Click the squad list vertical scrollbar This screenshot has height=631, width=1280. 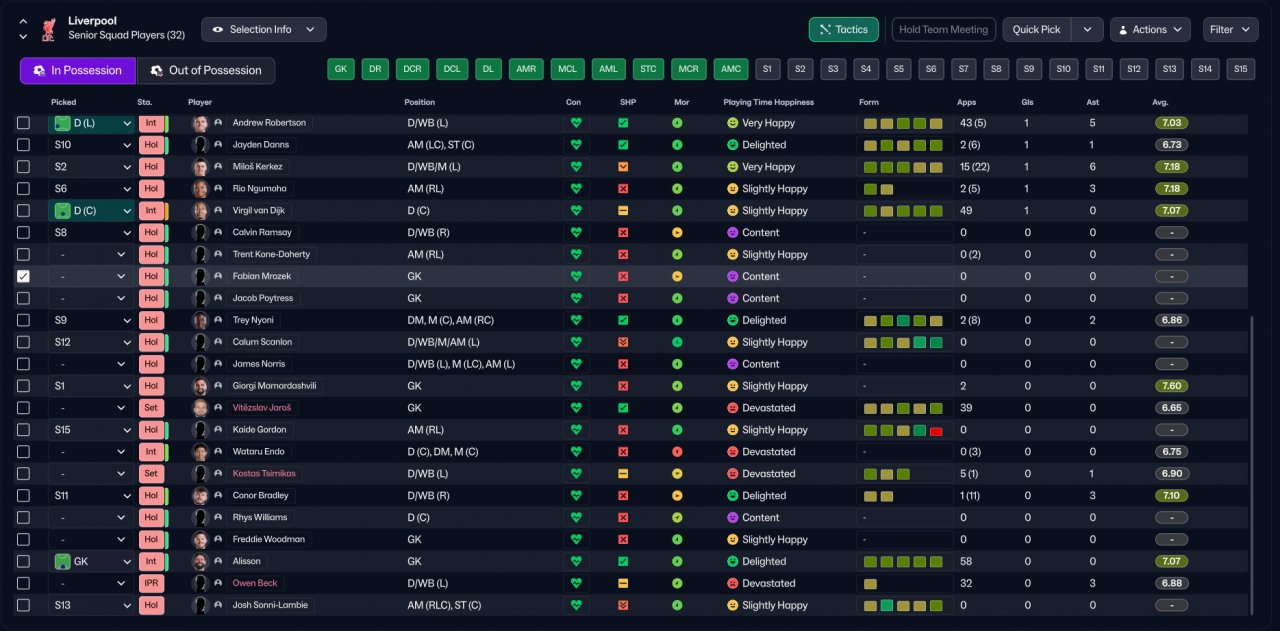pyautogui.click(x=1251, y=465)
